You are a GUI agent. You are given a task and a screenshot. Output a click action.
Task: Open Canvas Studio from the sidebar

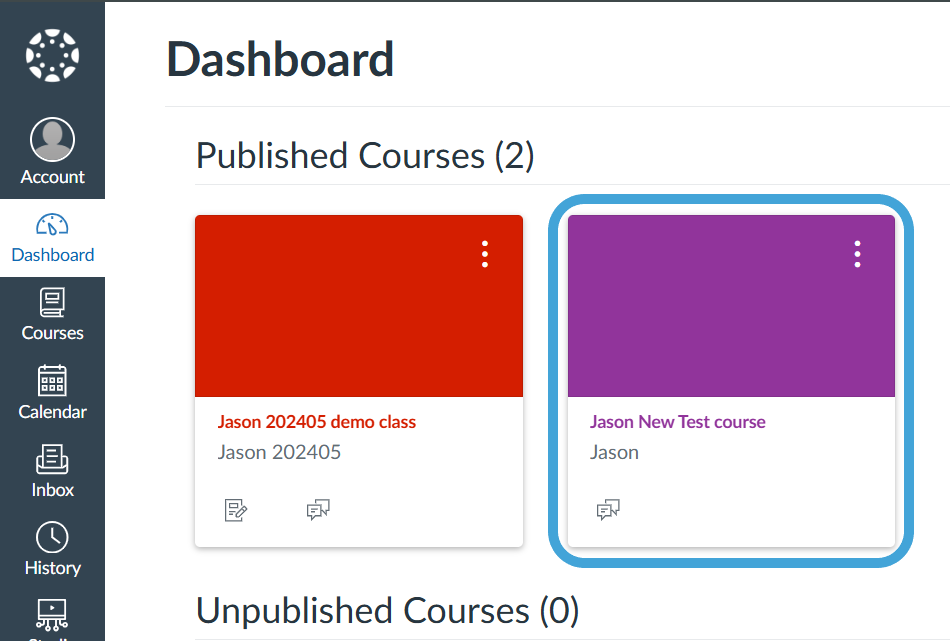(x=52, y=620)
